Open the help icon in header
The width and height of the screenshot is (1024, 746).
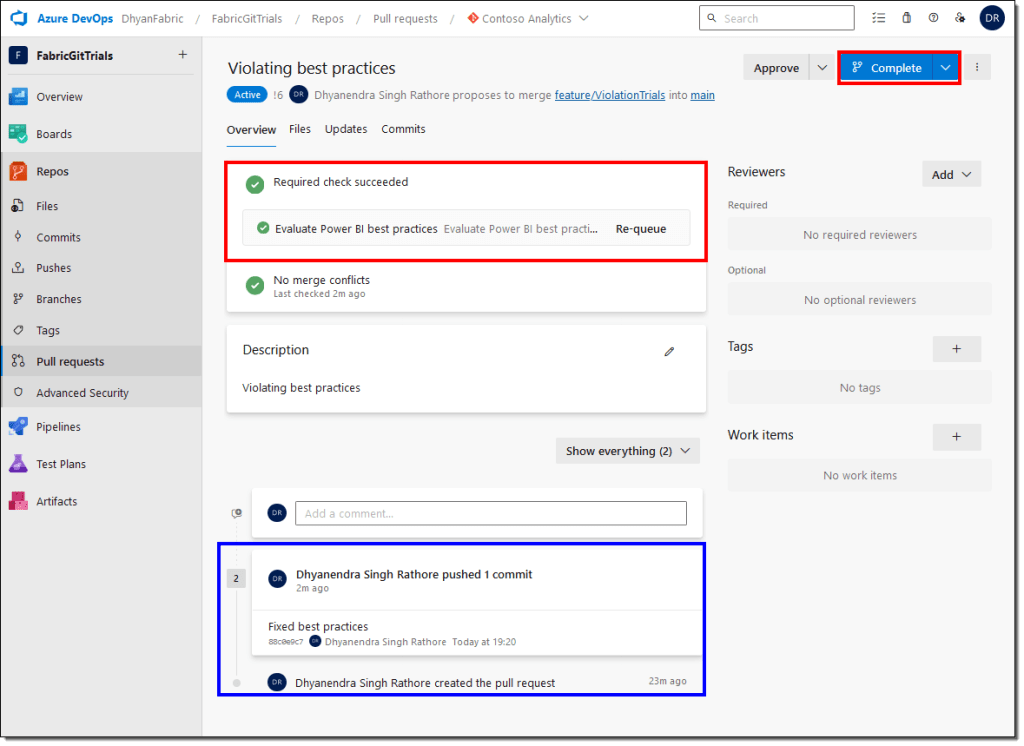[933, 18]
